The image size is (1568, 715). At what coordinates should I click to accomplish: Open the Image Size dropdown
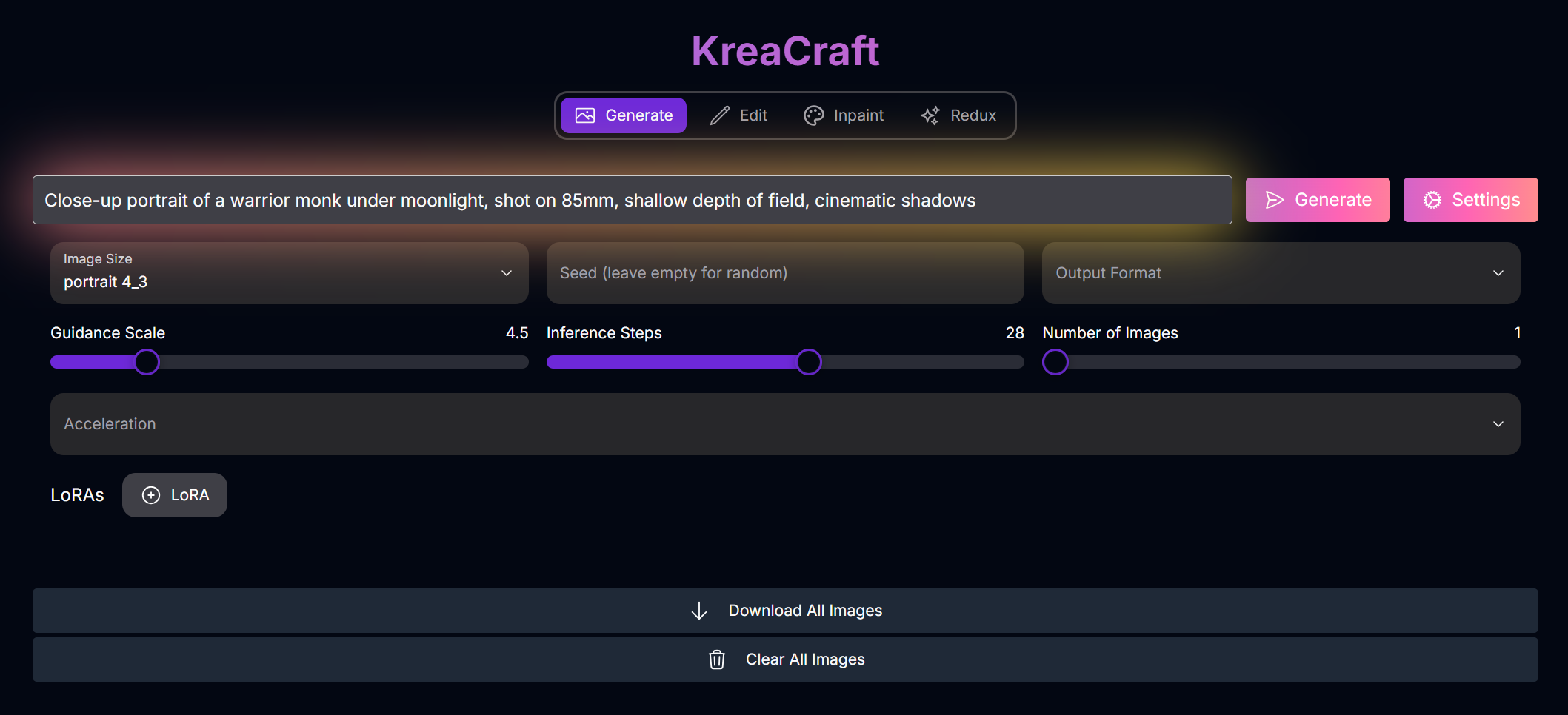click(x=290, y=273)
